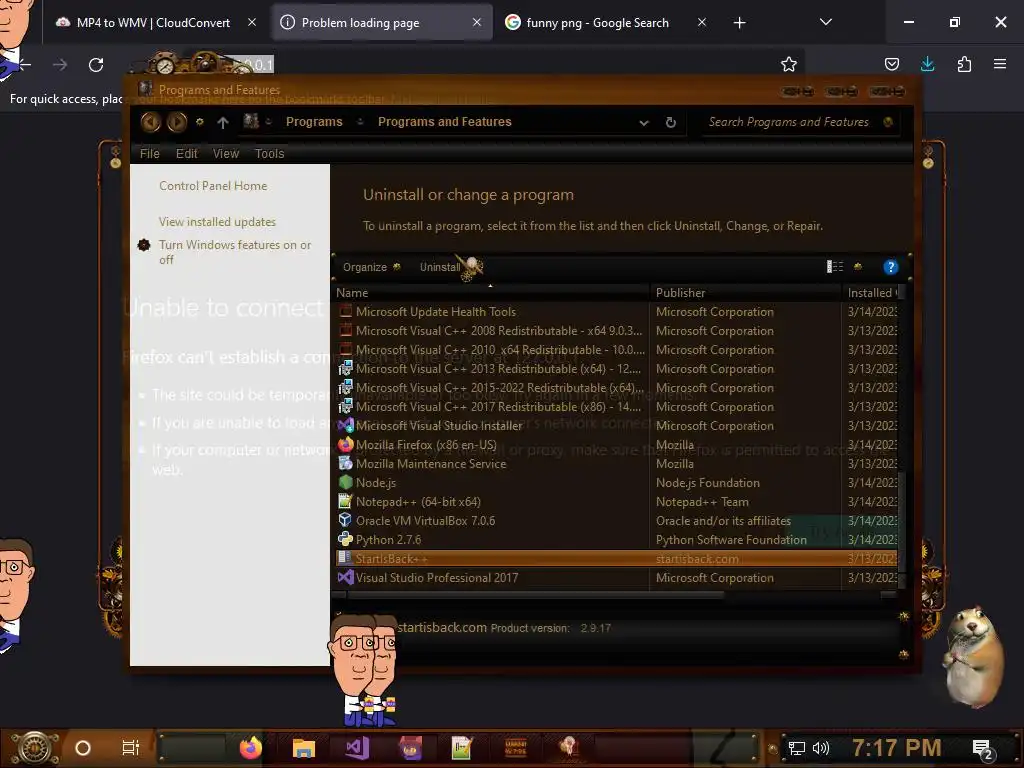Go forward in Programs and Features window
This screenshot has width=1024, height=768.
(176, 122)
